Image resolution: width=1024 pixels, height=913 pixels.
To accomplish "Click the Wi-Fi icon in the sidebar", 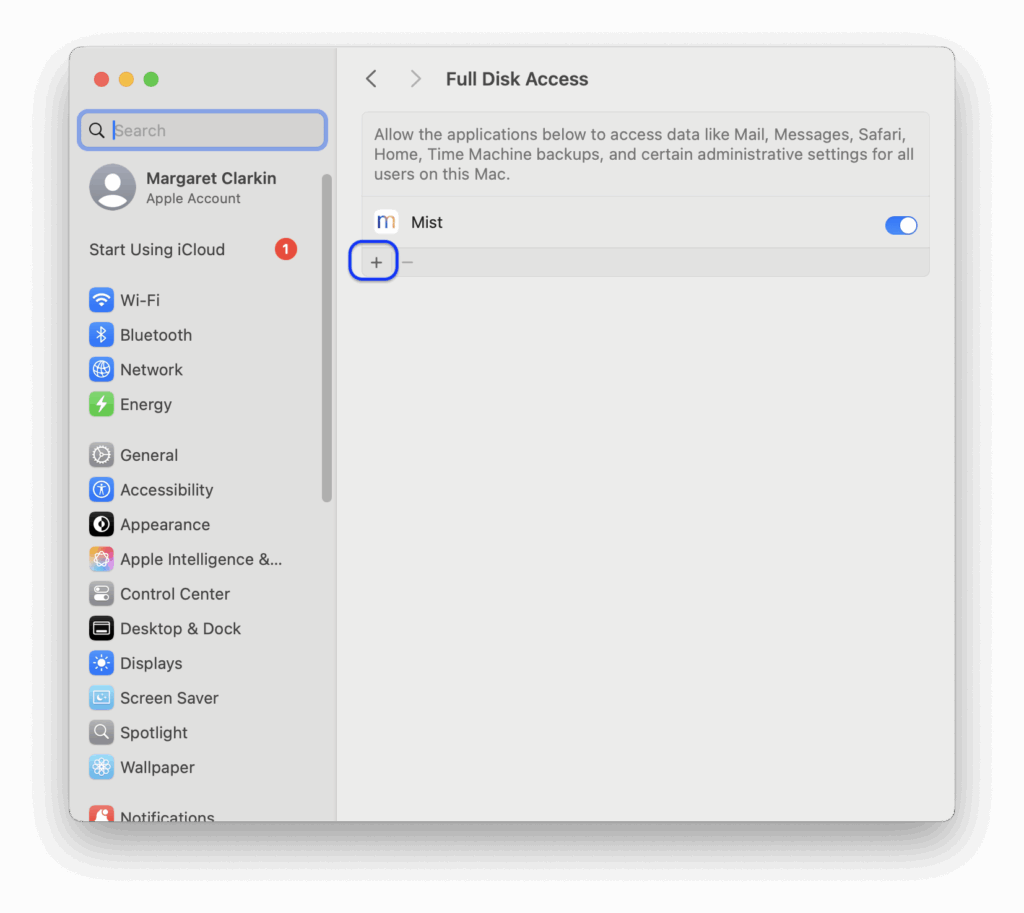I will [x=101, y=300].
